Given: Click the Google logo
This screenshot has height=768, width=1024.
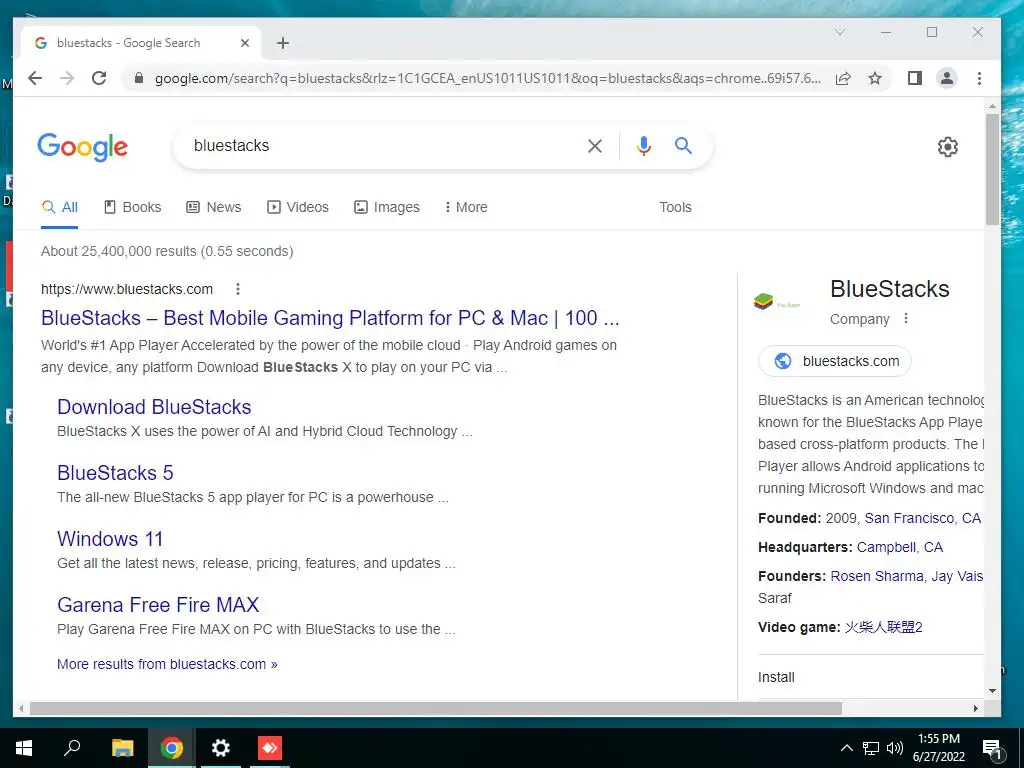Looking at the screenshot, I should (x=82, y=147).
